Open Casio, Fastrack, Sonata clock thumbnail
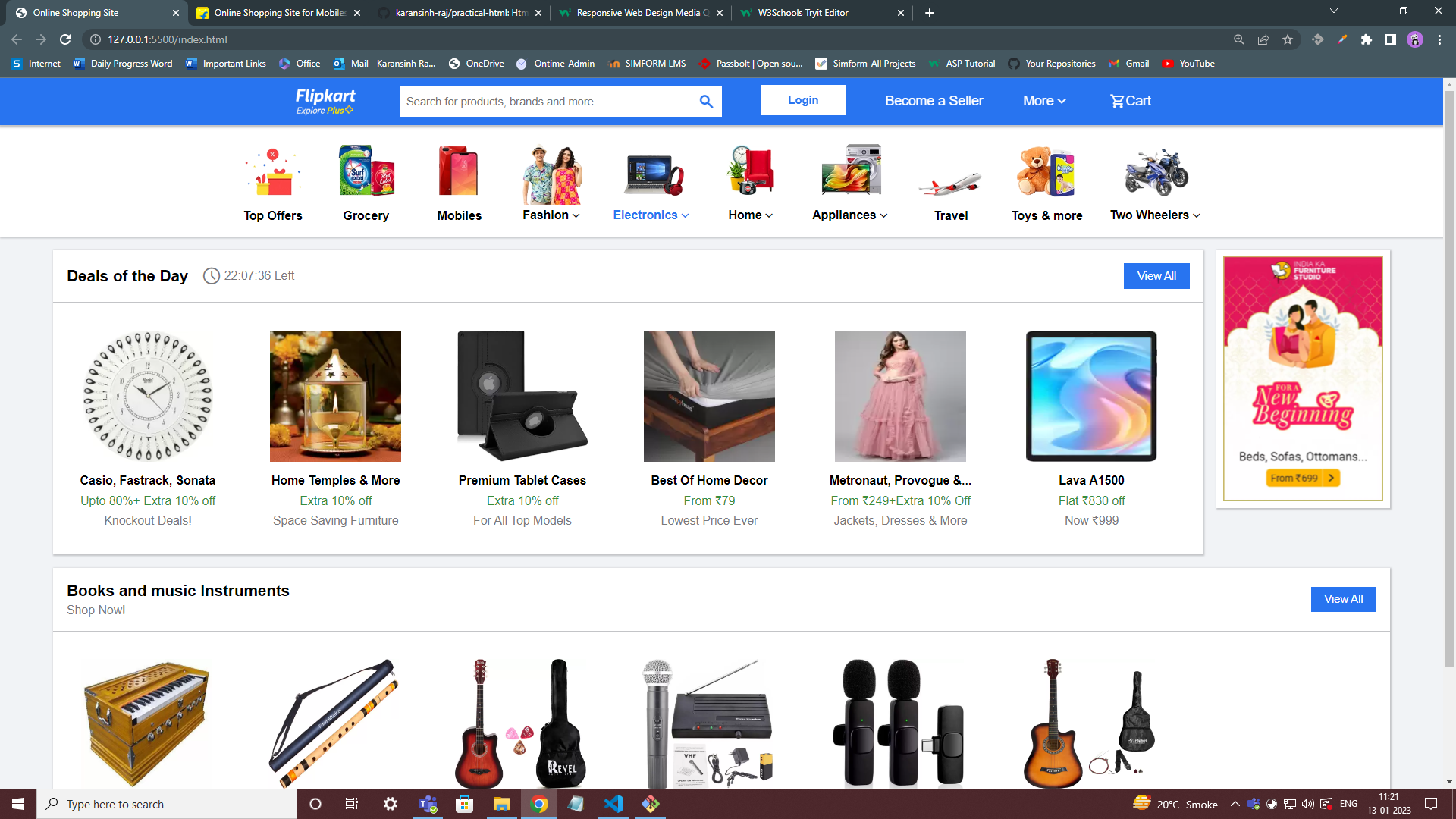This screenshot has width=1456, height=819. (148, 396)
